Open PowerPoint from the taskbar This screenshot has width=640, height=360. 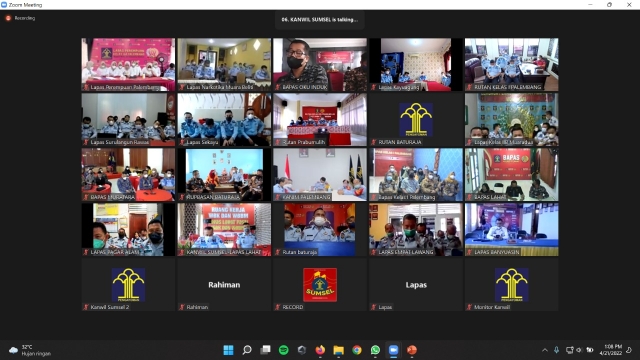[412, 350]
